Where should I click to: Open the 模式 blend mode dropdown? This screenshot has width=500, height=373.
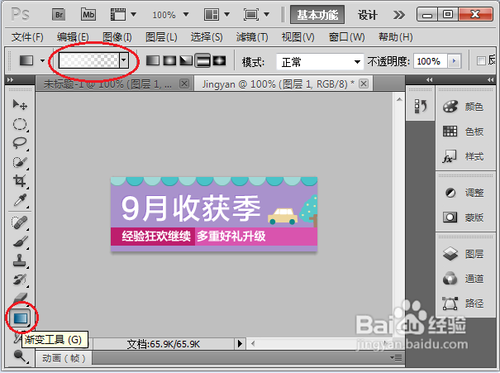tap(319, 62)
